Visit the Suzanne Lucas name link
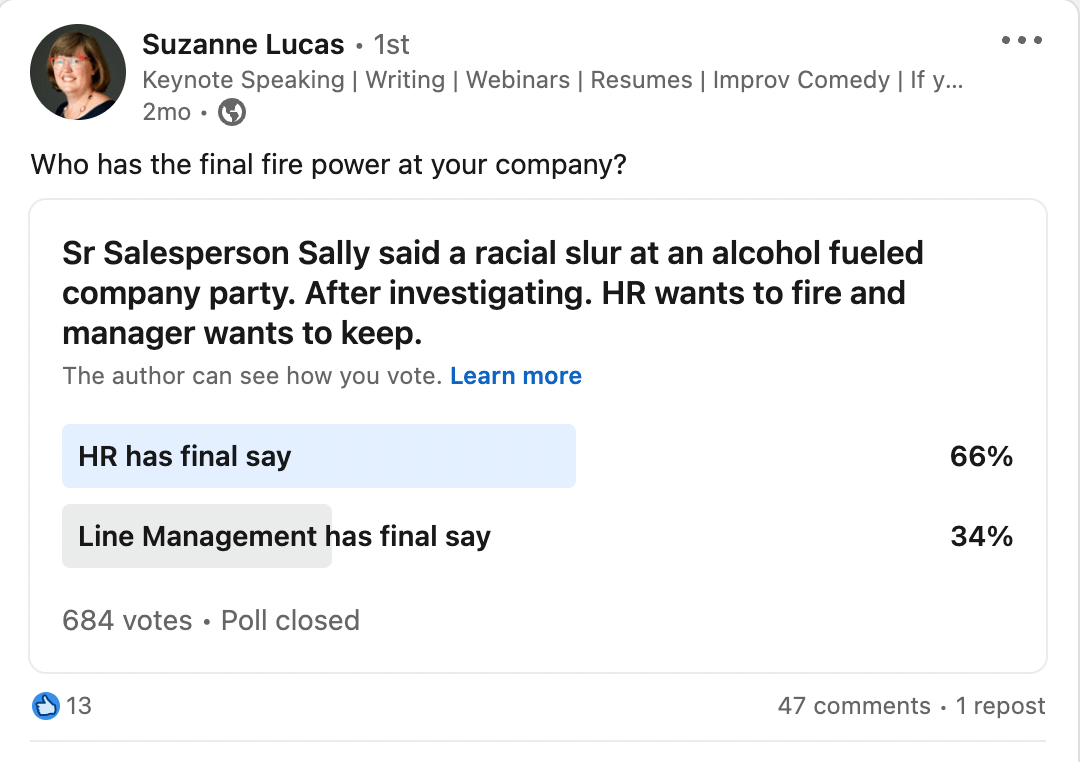1080x762 pixels. pyautogui.click(x=243, y=45)
